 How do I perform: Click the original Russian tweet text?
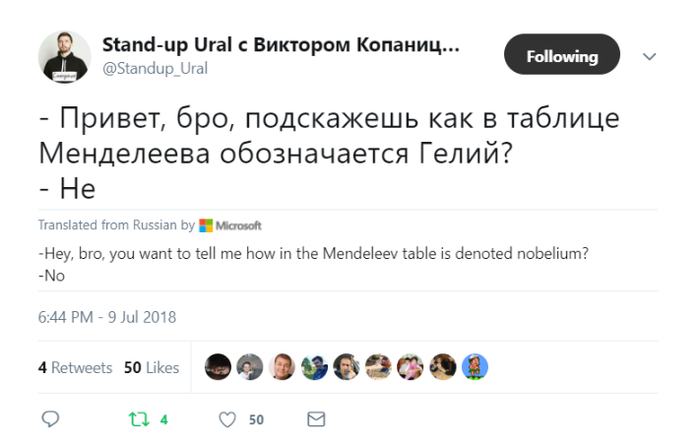click(x=328, y=152)
